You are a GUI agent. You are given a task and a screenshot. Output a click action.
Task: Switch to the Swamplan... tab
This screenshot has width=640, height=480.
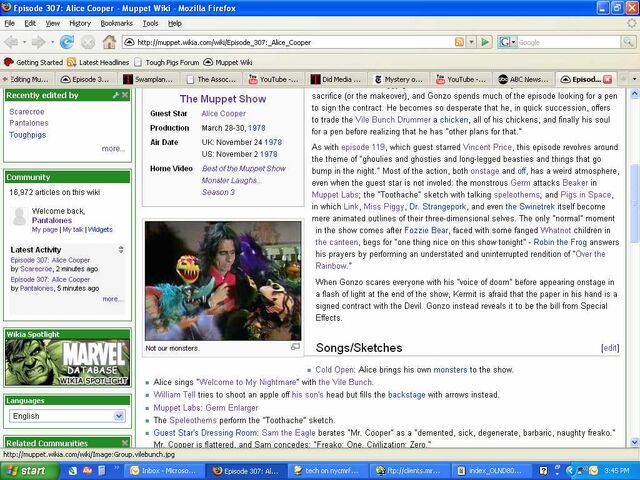pos(150,79)
